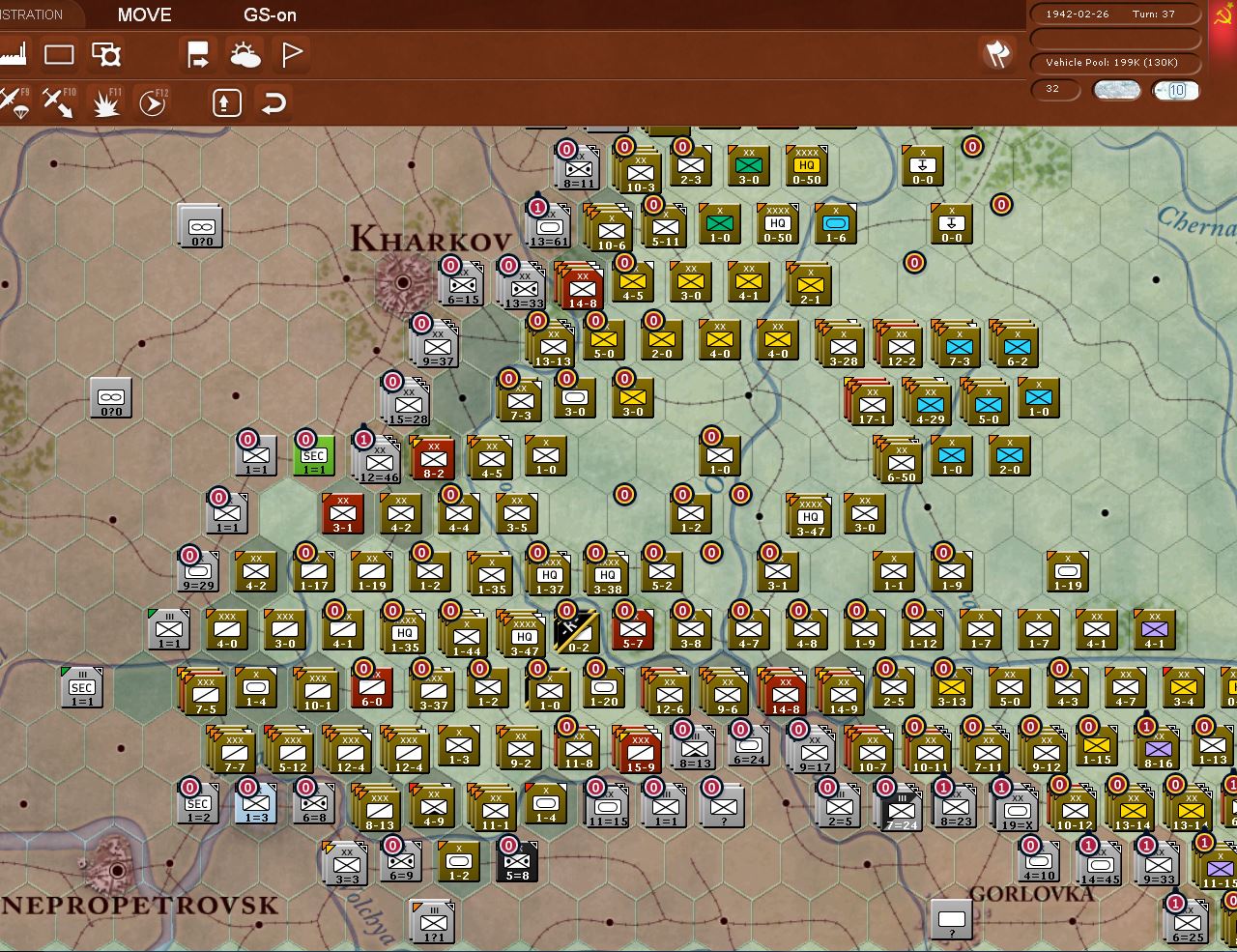The width and height of the screenshot is (1237, 952).
Task: Select the black German unit labeled 5=8
Action: 517,862
